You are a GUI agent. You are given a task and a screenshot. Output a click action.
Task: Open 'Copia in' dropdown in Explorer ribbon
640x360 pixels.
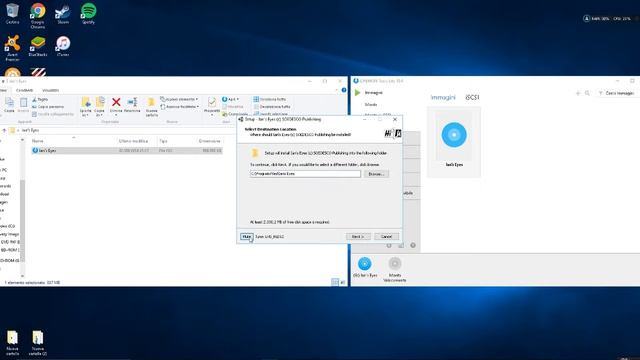100,107
